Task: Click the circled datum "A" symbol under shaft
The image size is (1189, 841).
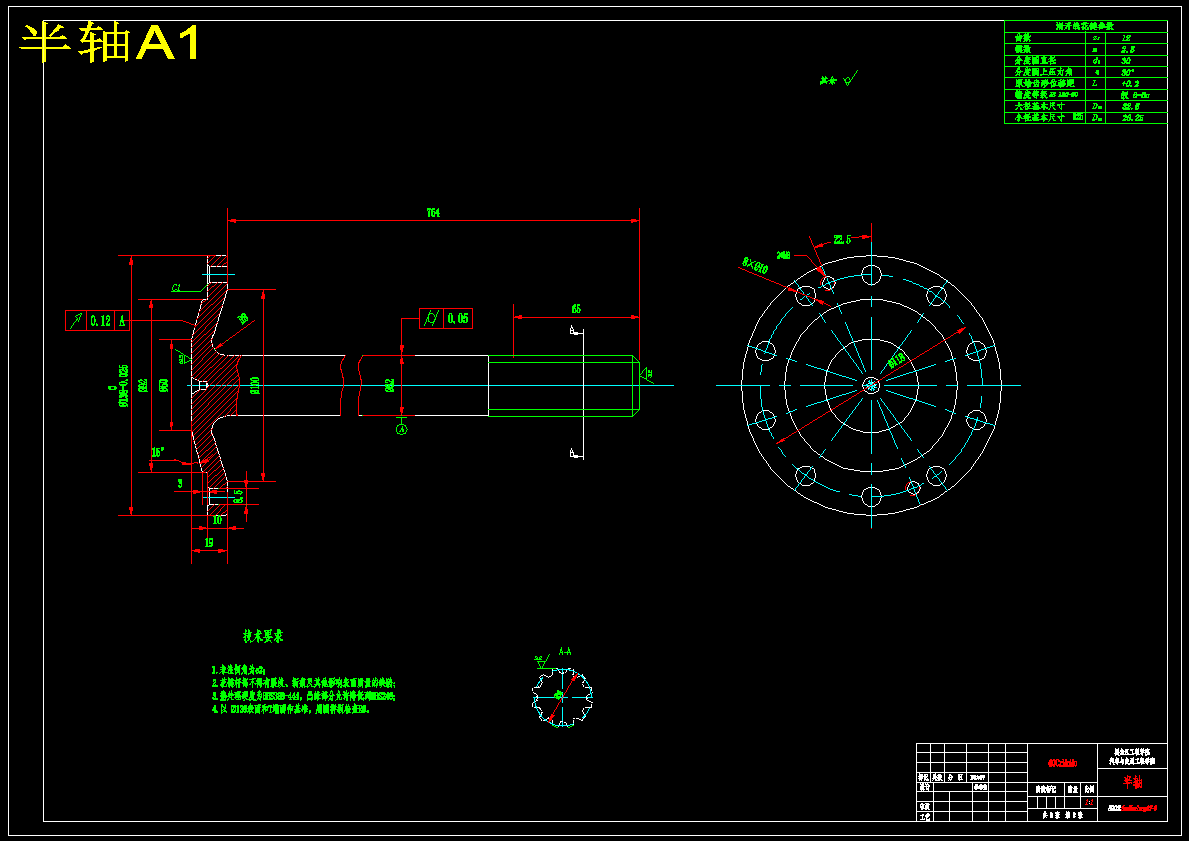Action: coord(402,429)
